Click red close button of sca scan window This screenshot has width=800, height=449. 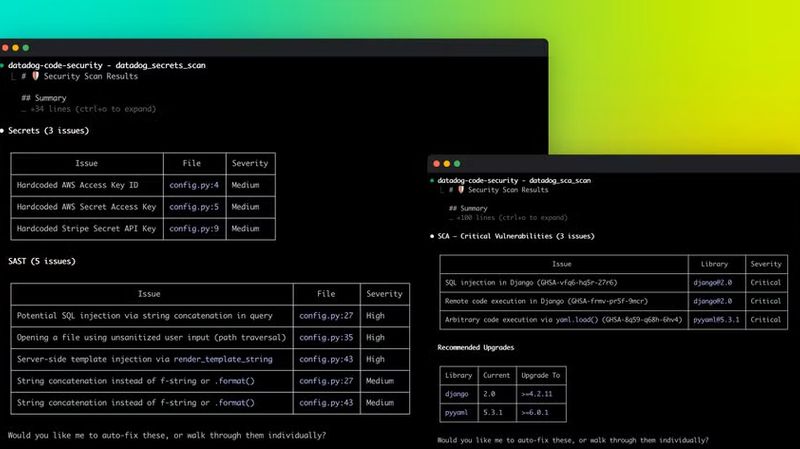[436, 164]
